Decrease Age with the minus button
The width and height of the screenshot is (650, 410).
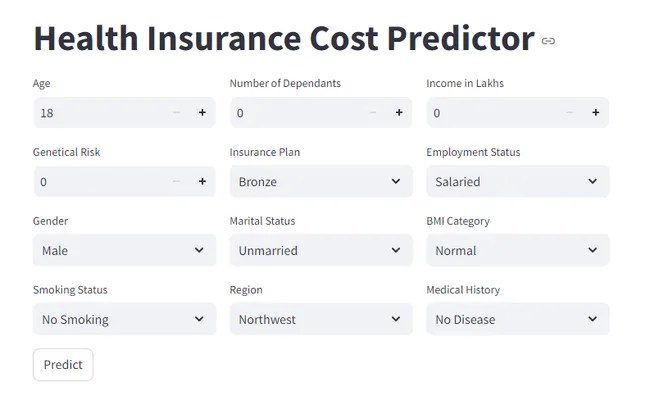point(177,113)
